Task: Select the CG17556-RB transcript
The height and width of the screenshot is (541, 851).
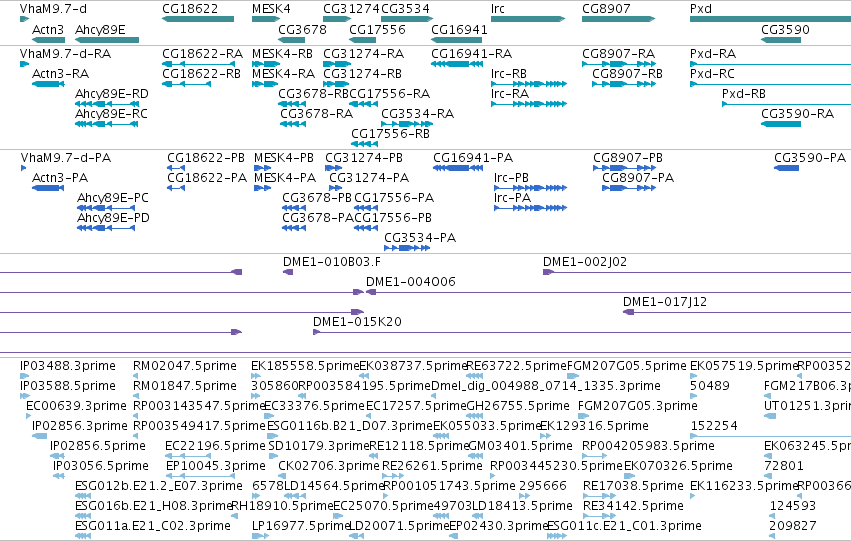Action: [364, 144]
